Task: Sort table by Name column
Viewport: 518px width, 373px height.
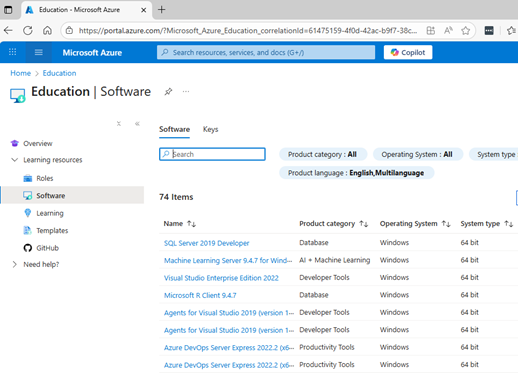Action: 180,223
